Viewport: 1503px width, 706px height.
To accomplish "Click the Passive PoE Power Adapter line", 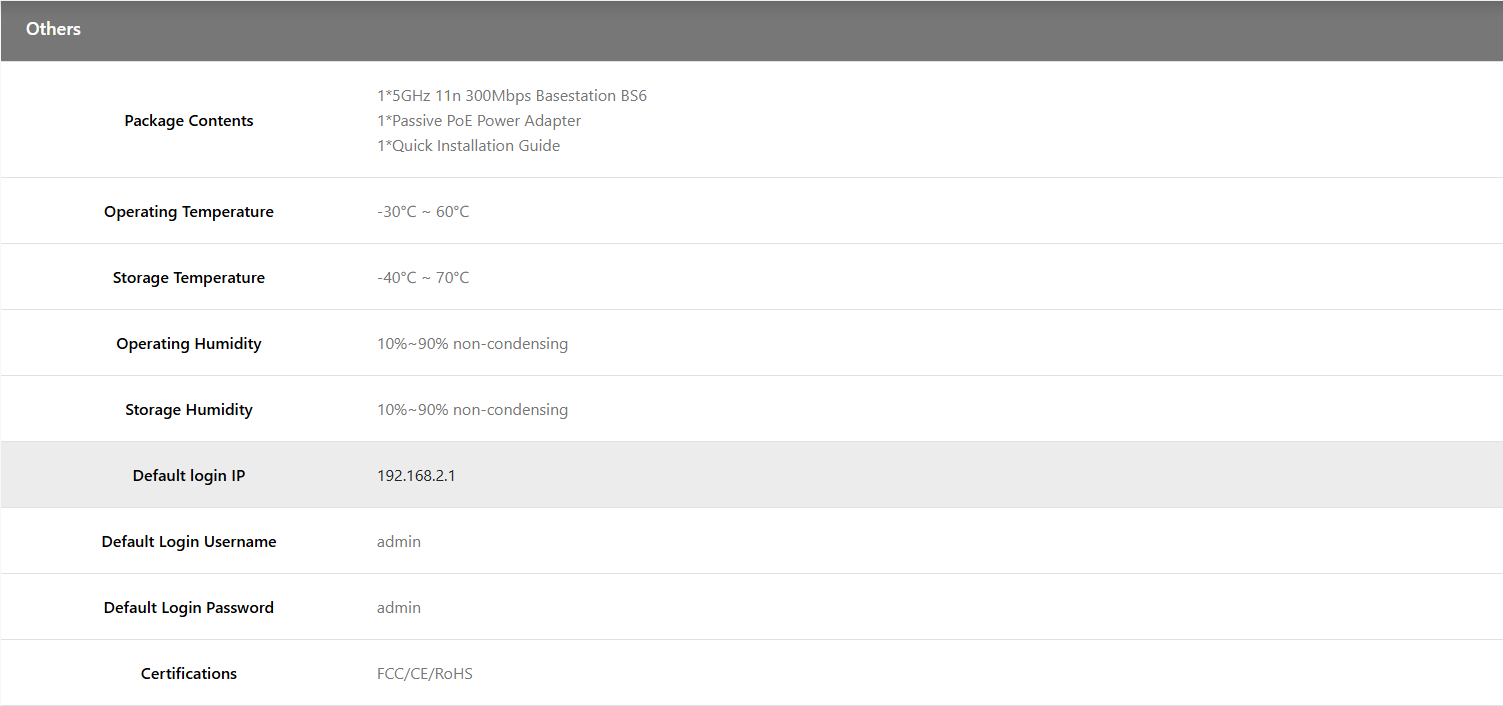I will click(x=478, y=121).
